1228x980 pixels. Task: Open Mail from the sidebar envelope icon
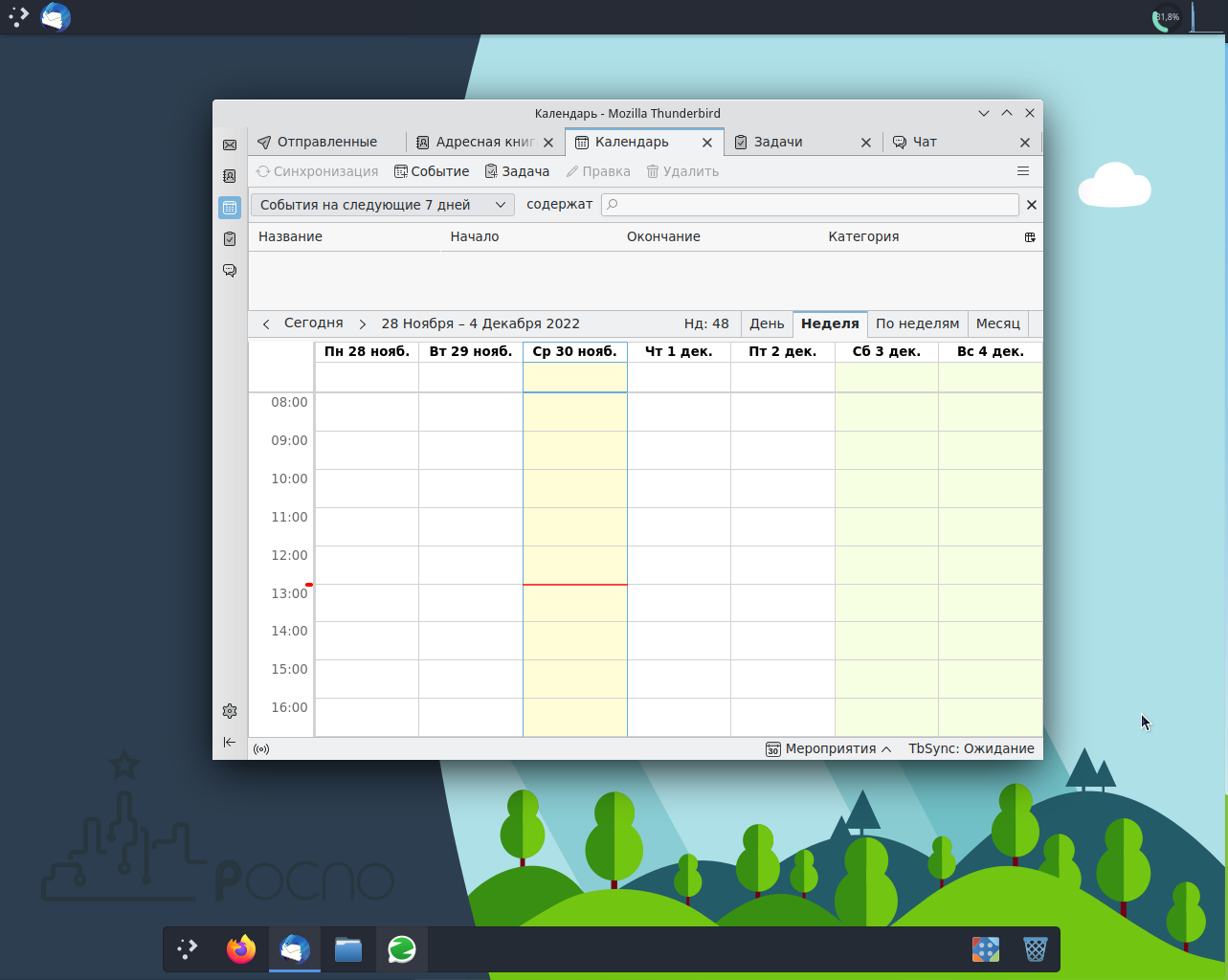pyautogui.click(x=230, y=145)
